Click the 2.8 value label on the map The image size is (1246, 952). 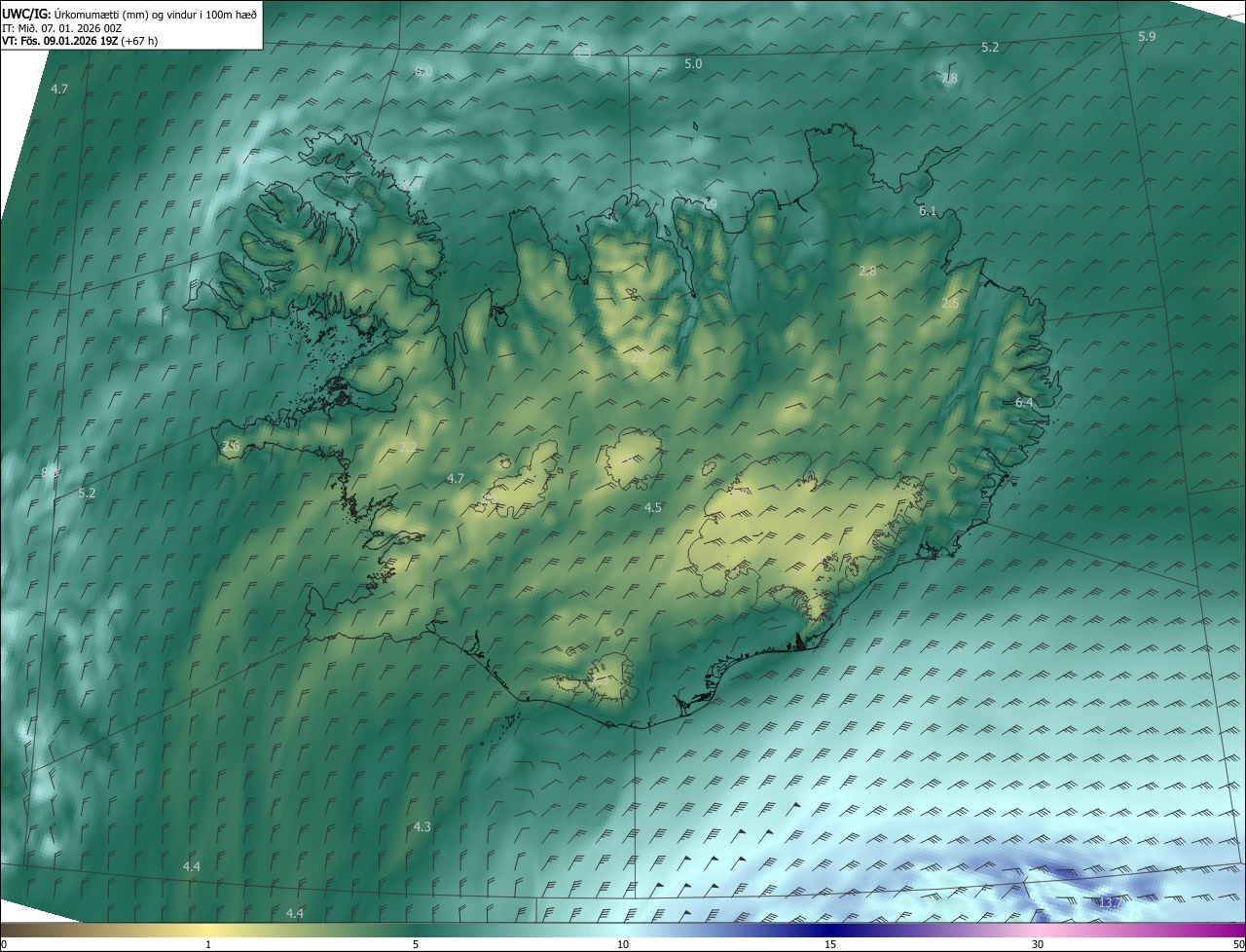867,271
